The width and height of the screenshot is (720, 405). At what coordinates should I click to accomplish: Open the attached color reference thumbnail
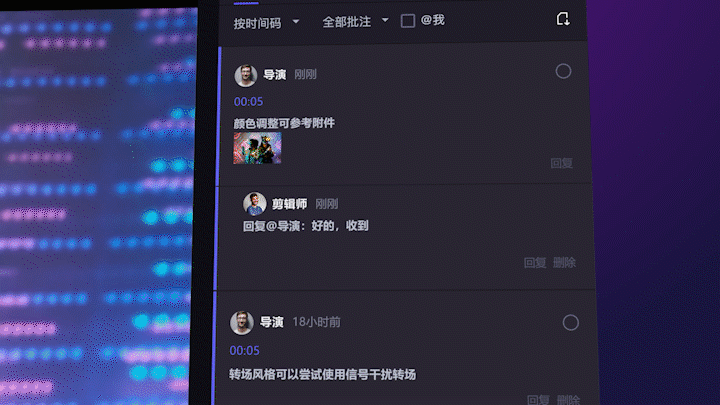258,148
